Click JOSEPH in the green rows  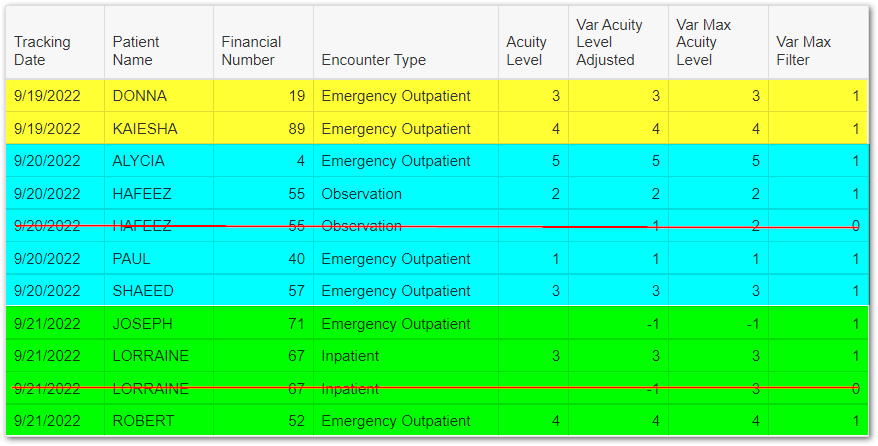point(158,323)
